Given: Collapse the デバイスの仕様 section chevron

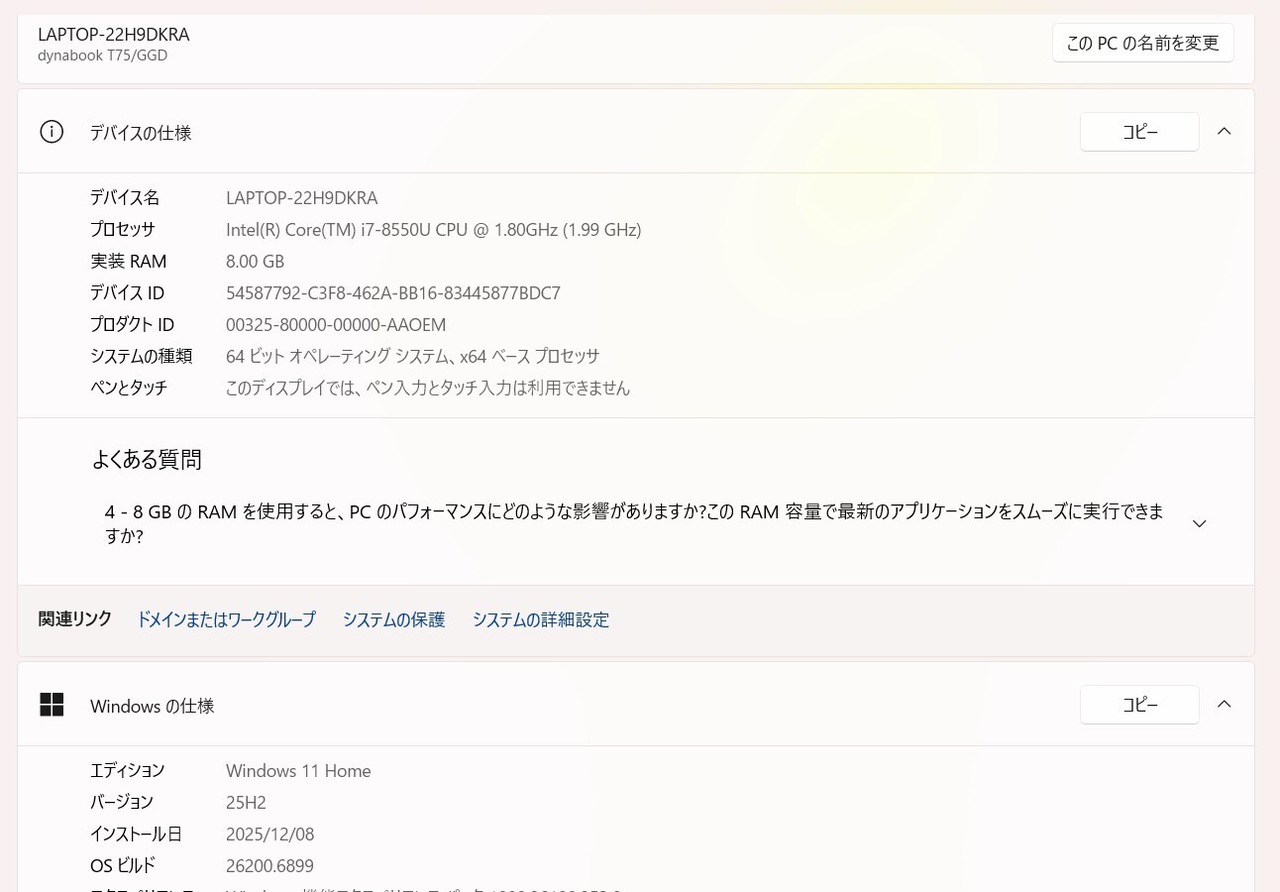Looking at the screenshot, I should coord(1224,132).
